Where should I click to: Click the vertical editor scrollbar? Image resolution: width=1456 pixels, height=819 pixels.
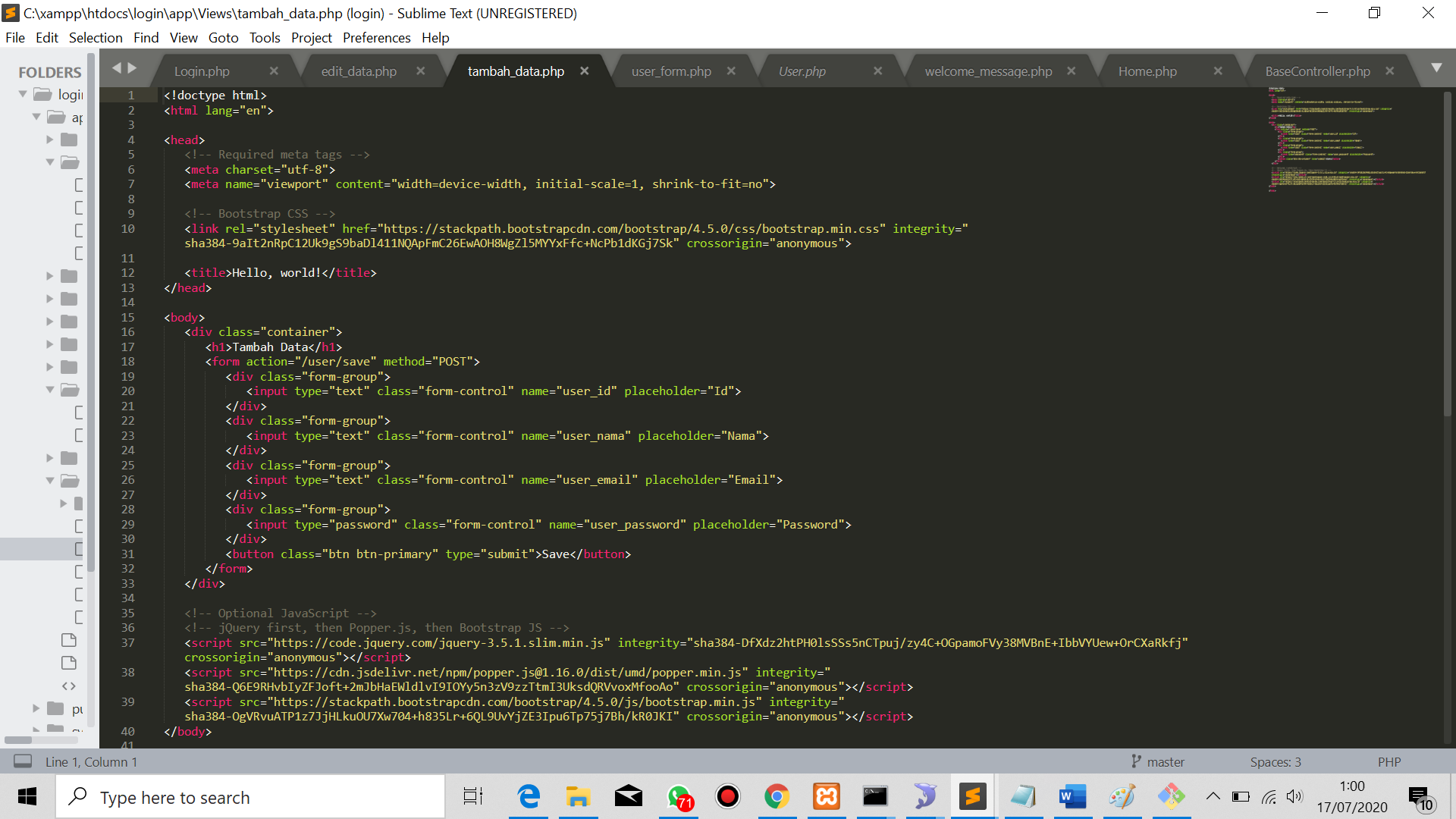(x=1448, y=254)
